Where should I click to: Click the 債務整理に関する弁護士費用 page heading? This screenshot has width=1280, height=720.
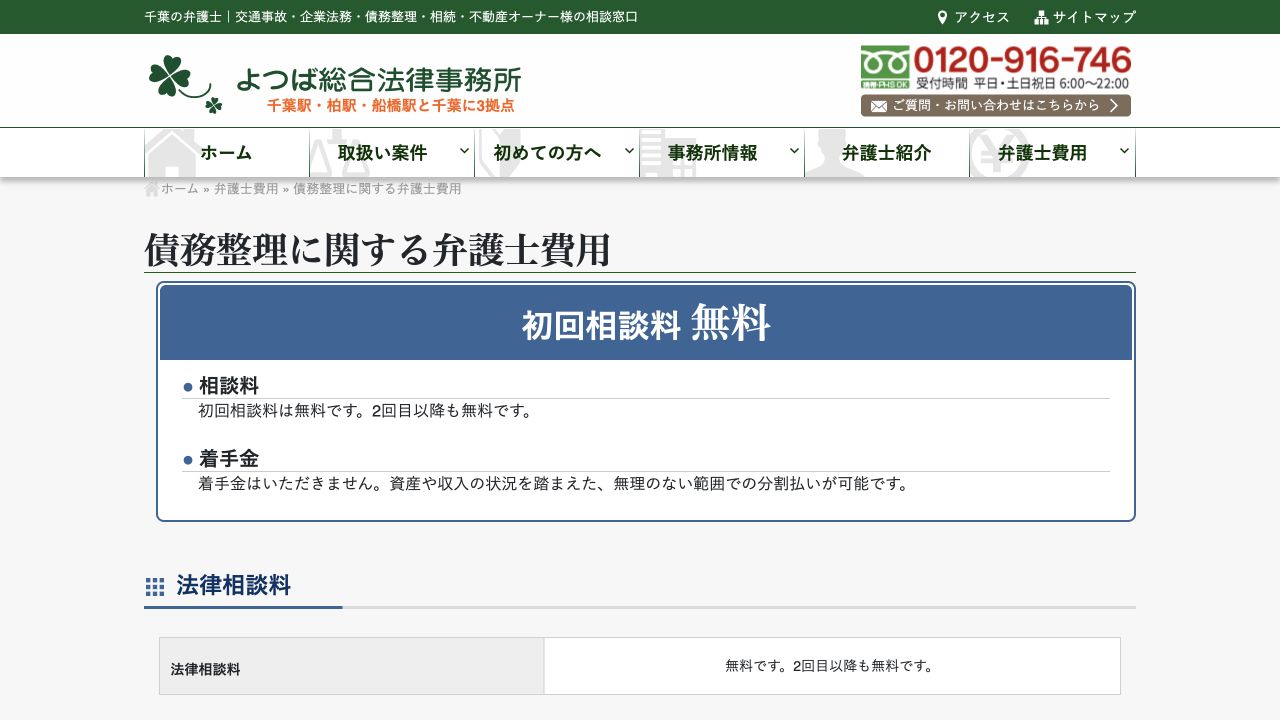point(377,250)
